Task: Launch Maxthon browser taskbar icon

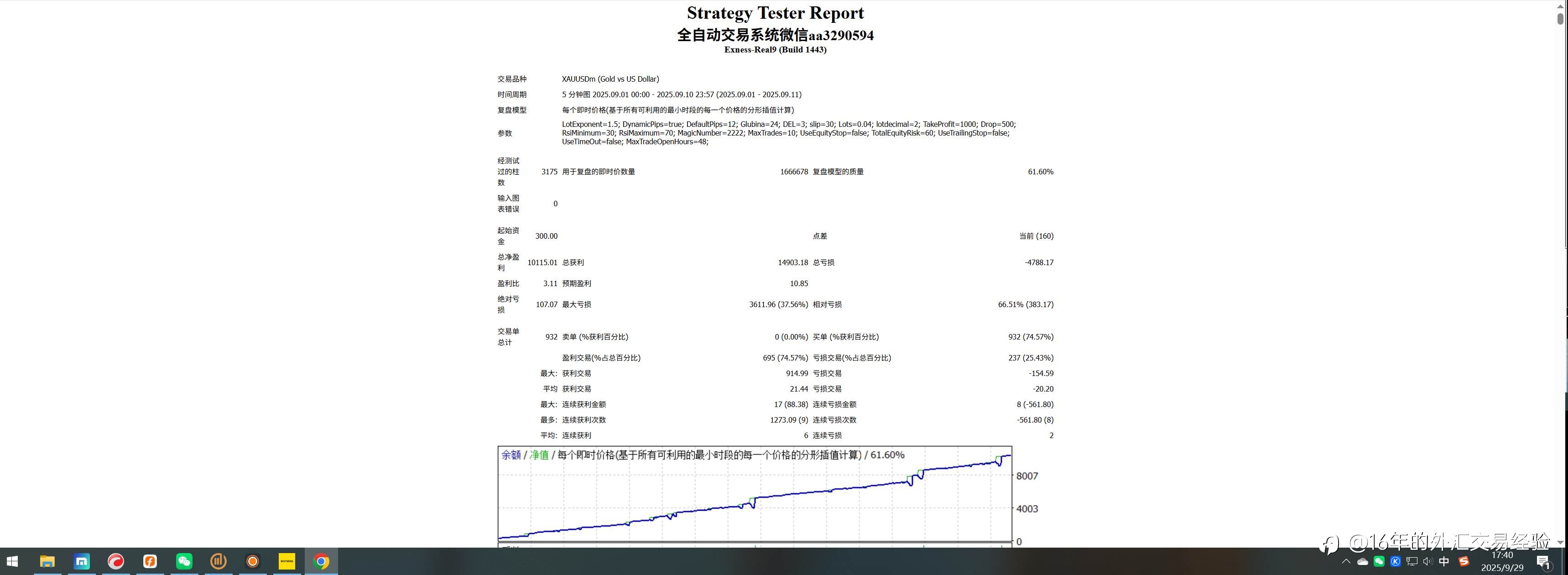Action: click(82, 561)
